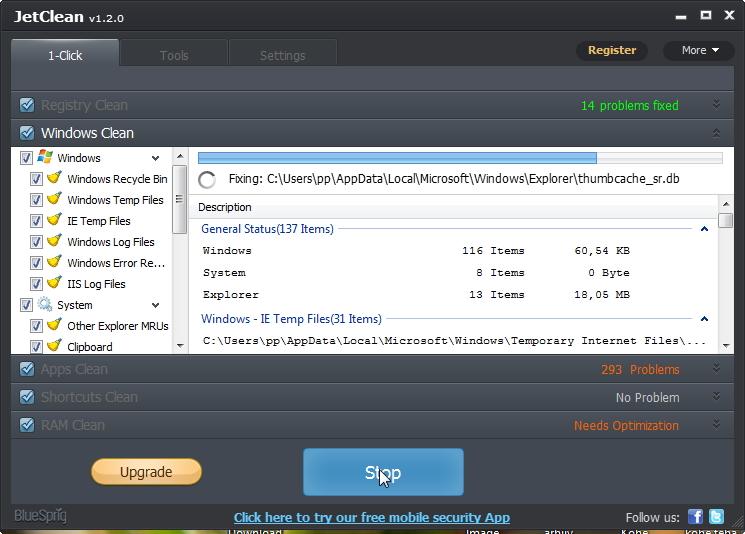Open the Settings tab
This screenshot has width=745, height=534.
282,55
